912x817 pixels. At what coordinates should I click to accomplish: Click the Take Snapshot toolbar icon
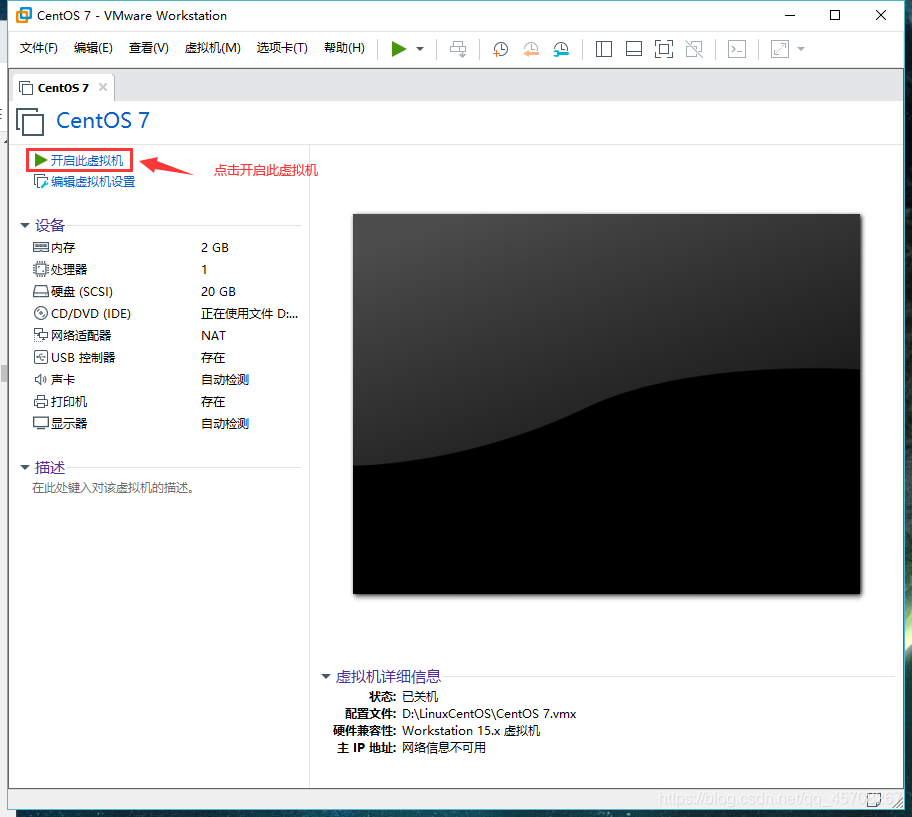point(500,48)
